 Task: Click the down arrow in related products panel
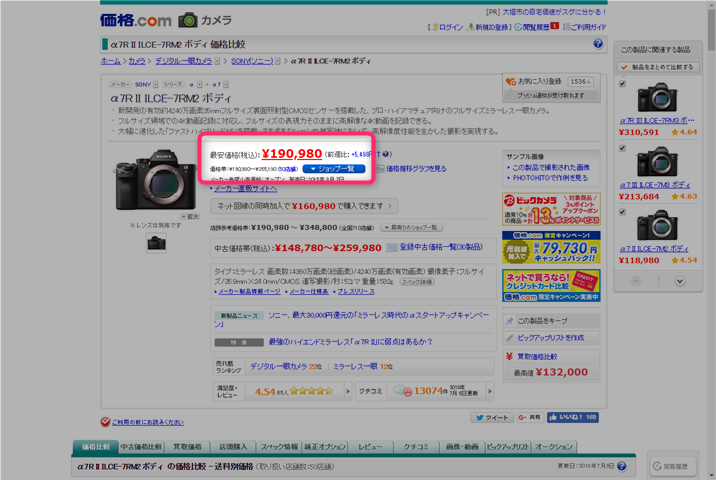pos(680,281)
